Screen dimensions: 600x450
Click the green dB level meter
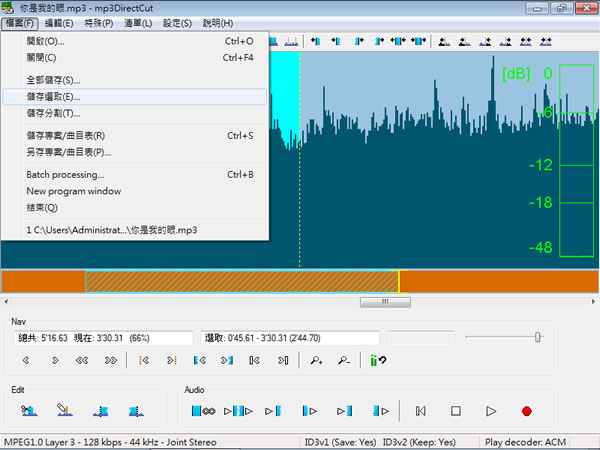pyautogui.click(x=576, y=160)
